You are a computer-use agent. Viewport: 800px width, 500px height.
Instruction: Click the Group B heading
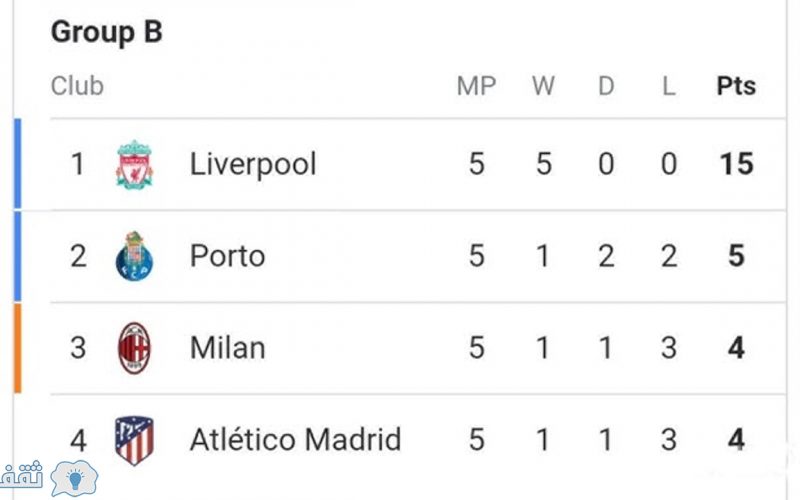(107, 32)
